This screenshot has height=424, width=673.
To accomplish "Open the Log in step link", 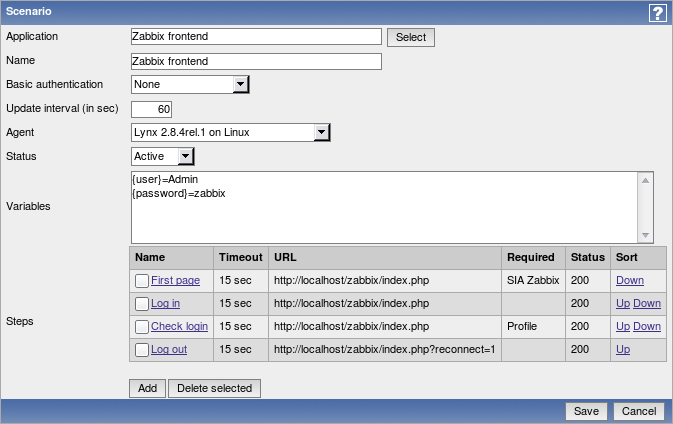I will pyautogui.click(x=165, y=303).
